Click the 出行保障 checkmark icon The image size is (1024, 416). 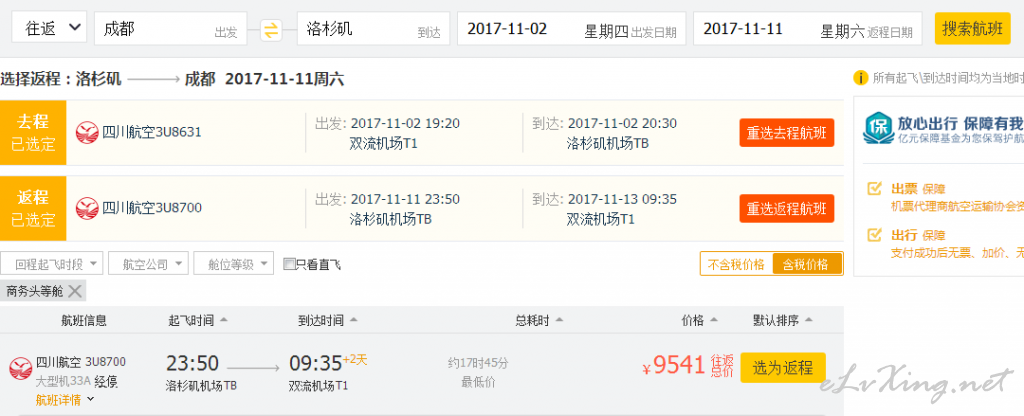tap(874, 234)
